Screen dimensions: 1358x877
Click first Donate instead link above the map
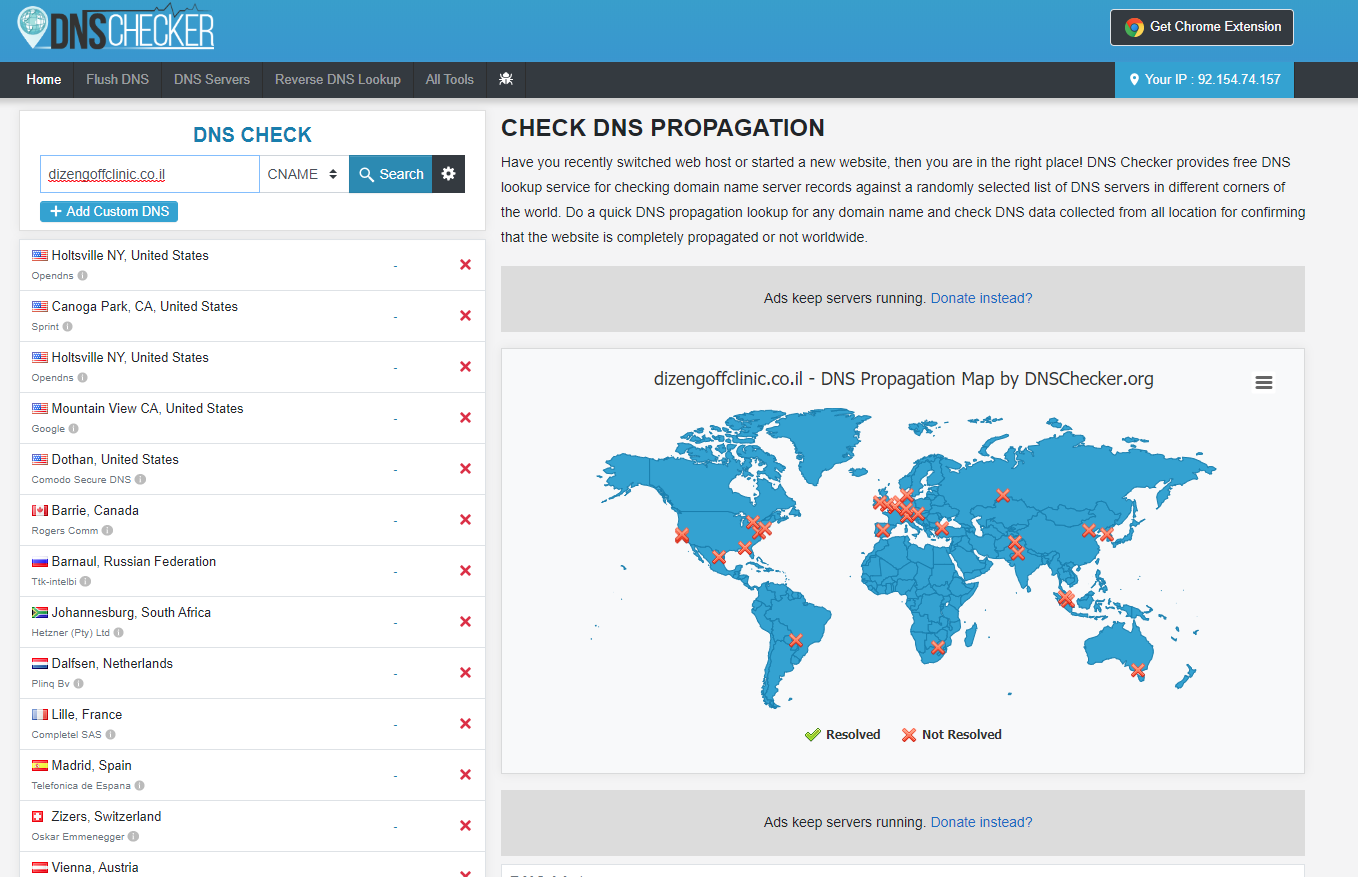point(981,298)
